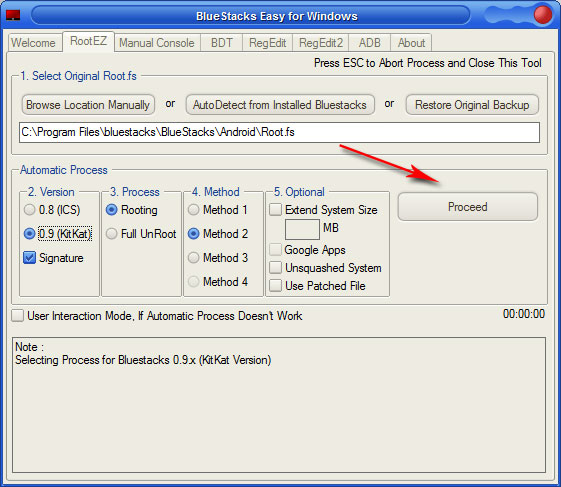Screen dimensions: 561x487
Task: Open the BDT tab
Action: [221, 43]
